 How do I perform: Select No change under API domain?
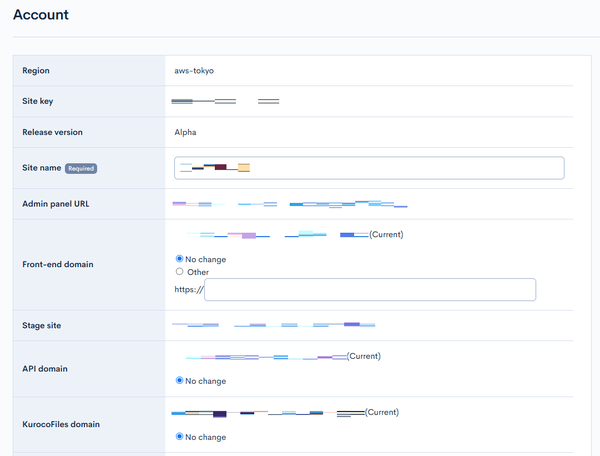point(179,380)
